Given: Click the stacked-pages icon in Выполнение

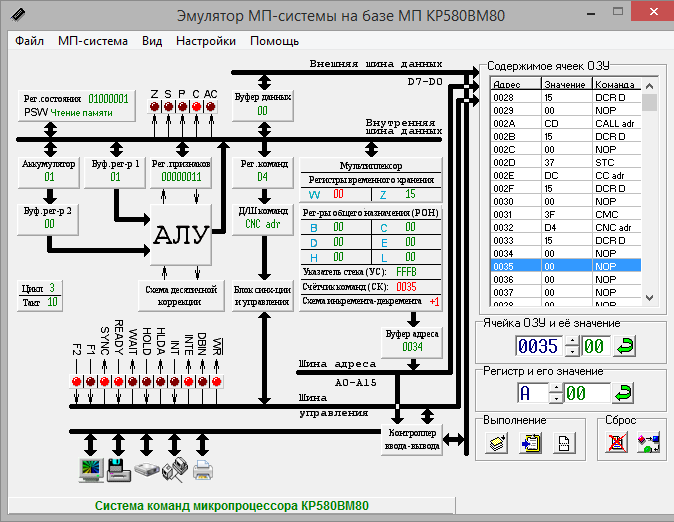Looking at the screenshot, I should (496, 443).
